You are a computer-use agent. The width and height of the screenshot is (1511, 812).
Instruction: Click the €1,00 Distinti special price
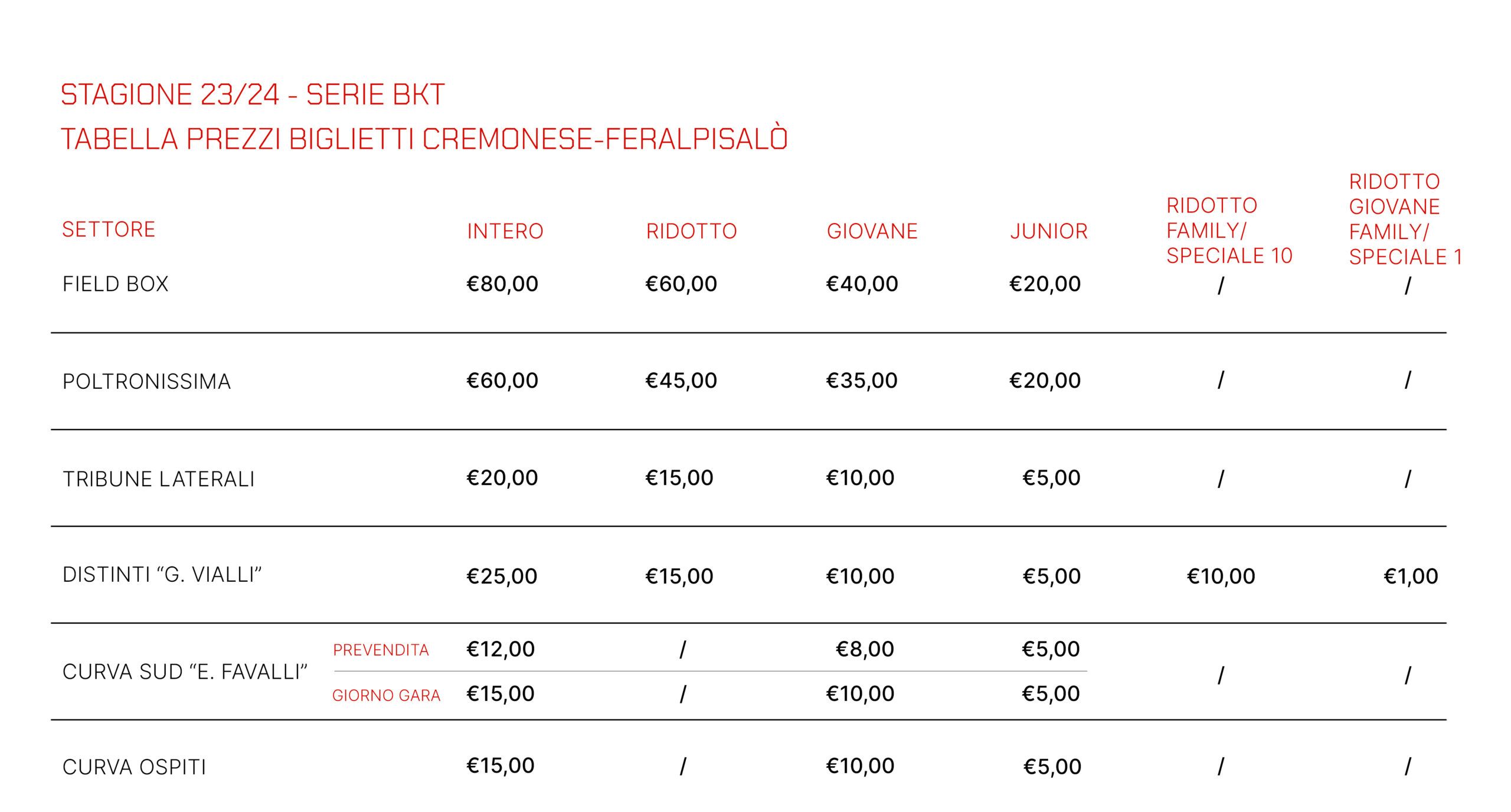coord(1410,576)
